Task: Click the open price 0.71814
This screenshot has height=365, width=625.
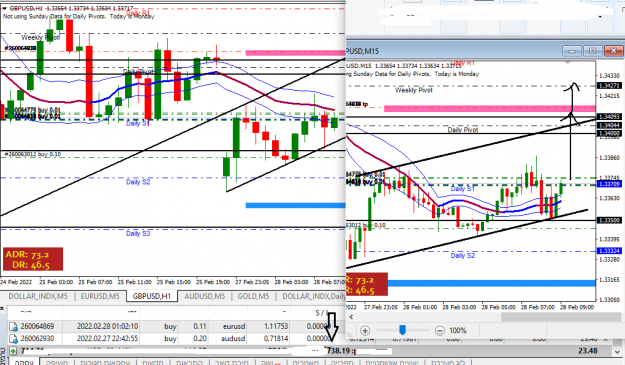Action: [x=275, y=339]
